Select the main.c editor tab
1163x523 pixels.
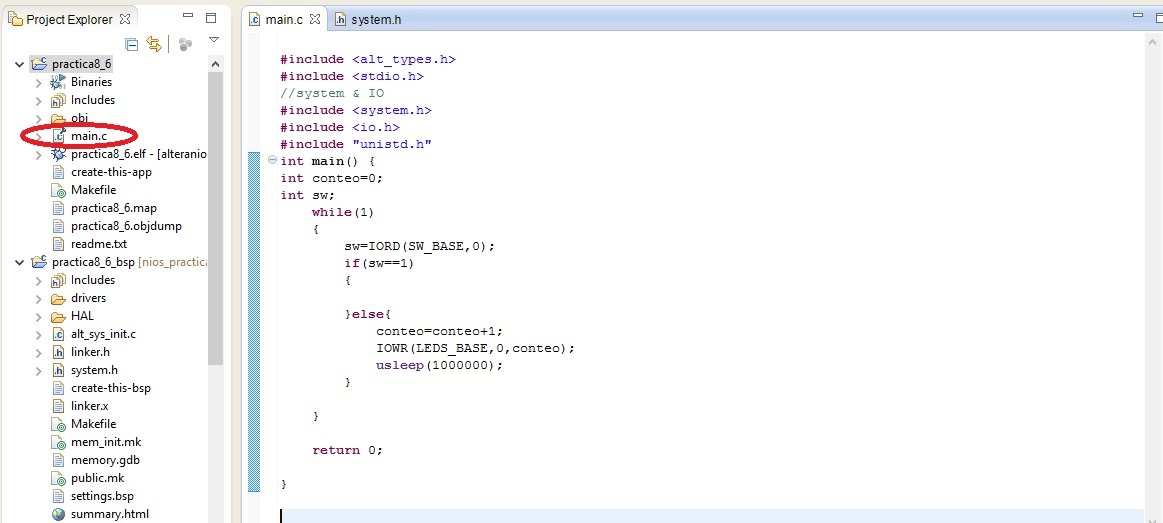point(285,19)
